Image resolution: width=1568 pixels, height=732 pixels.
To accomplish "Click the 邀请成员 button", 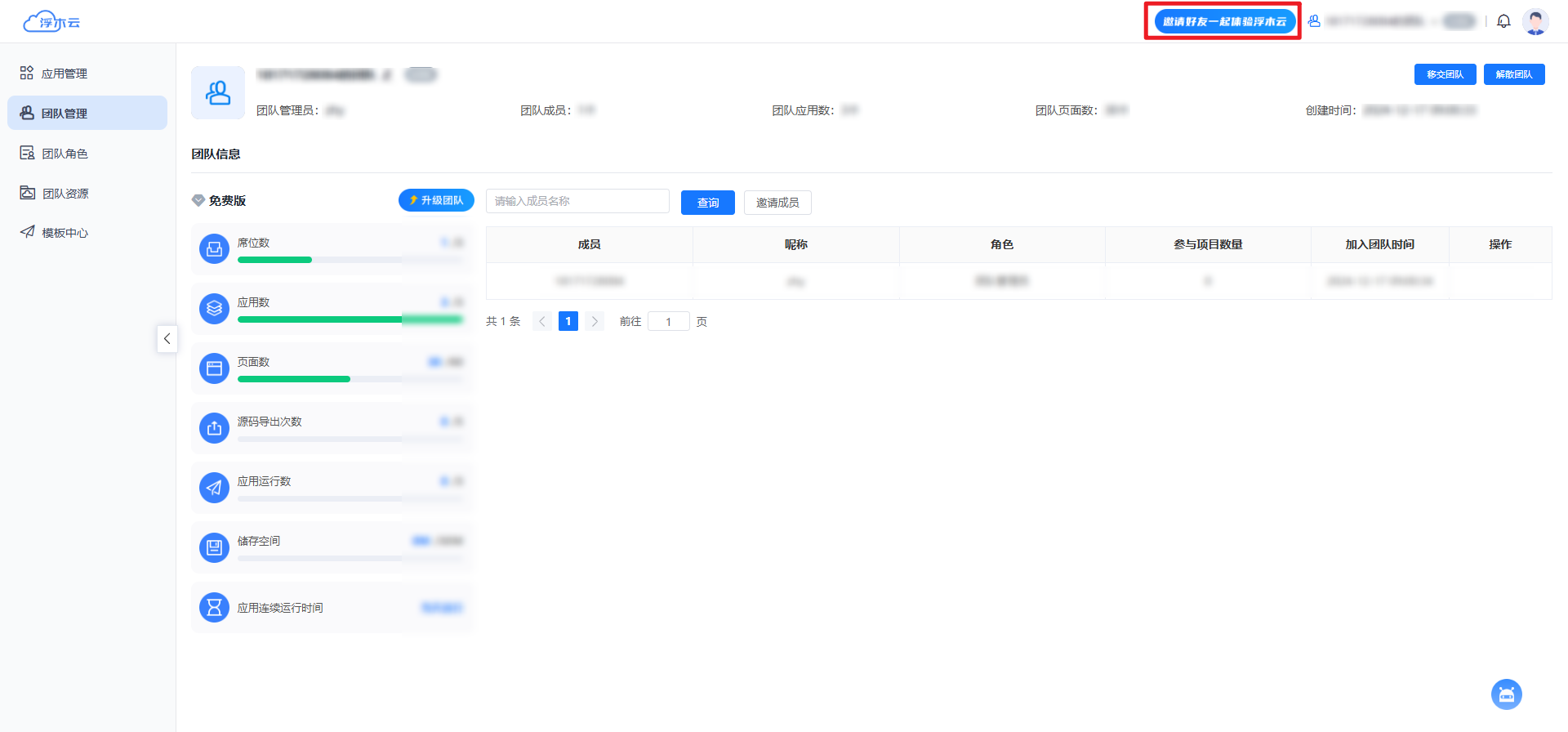I will point(777,203).
